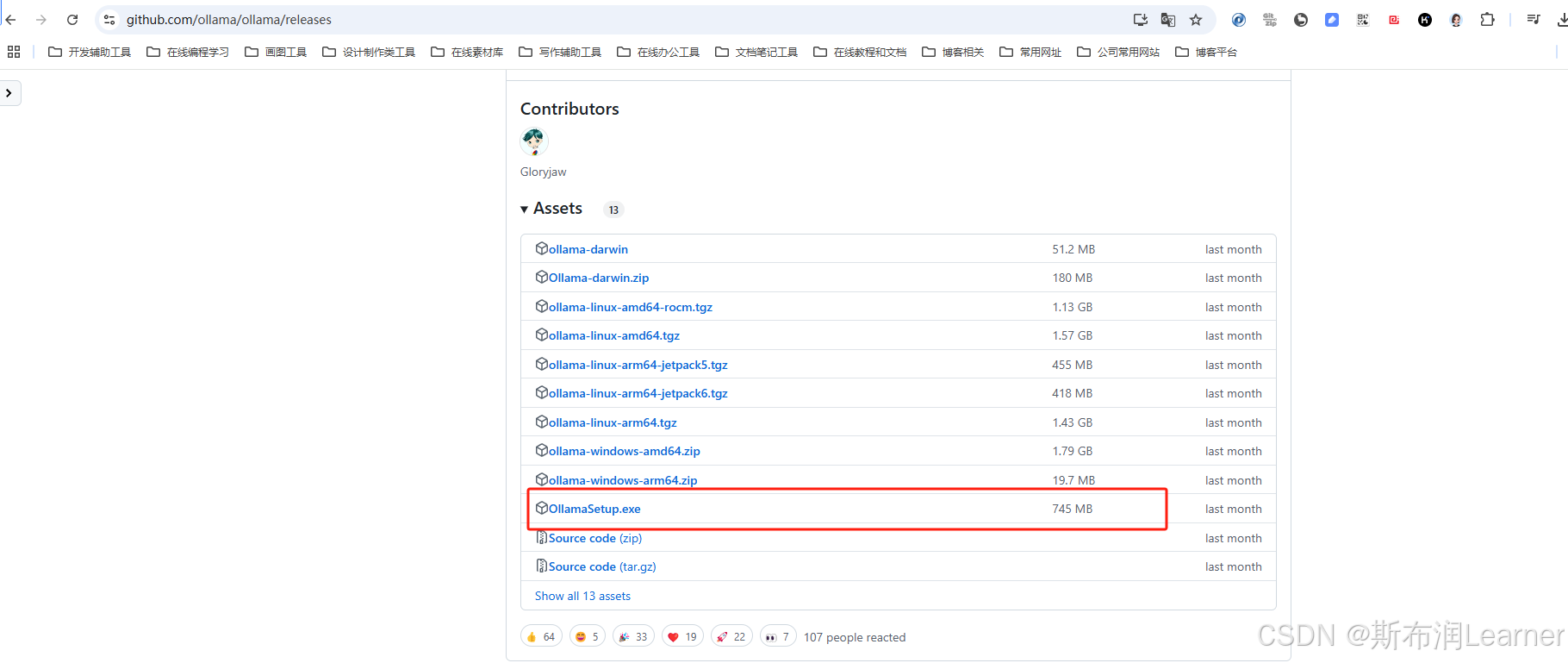Screen dimensions: 1568x663
Task: Download ollama-darwin asset
Action: pos(588,249)
